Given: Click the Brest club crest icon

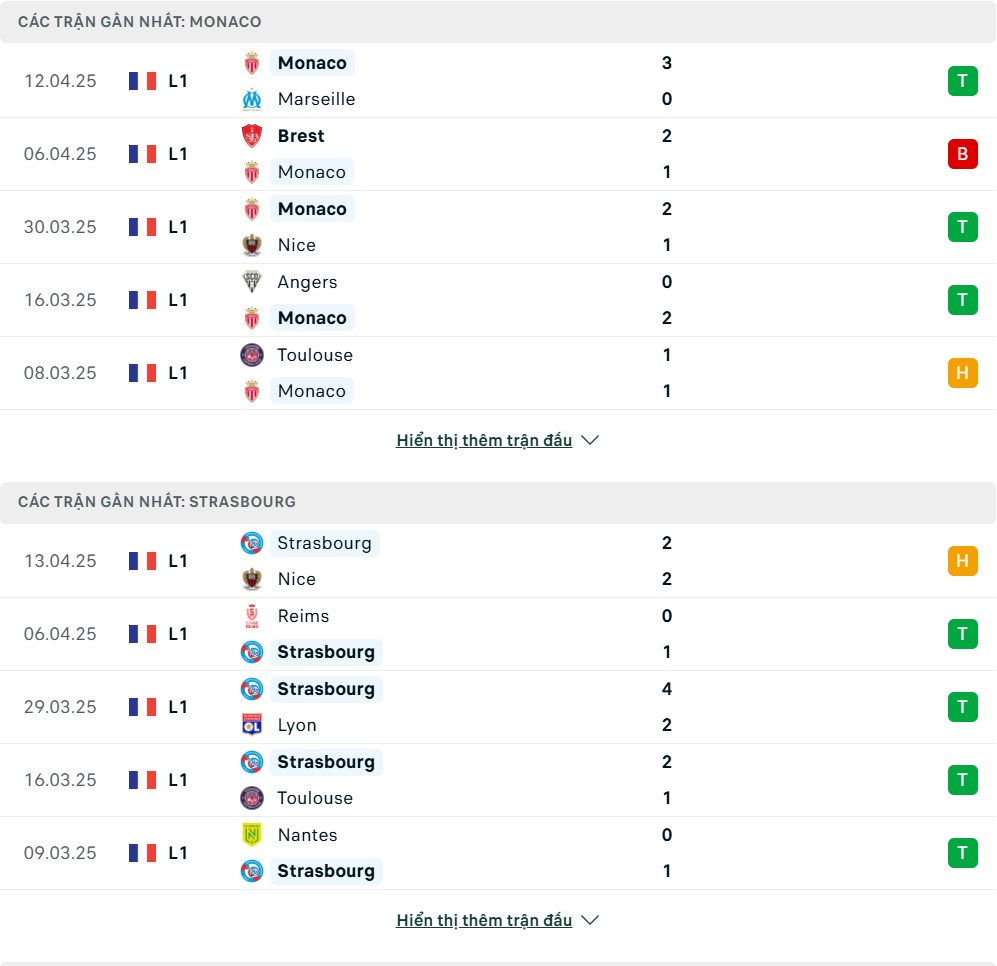Looking at the screenshot, I should pos(252,136).
